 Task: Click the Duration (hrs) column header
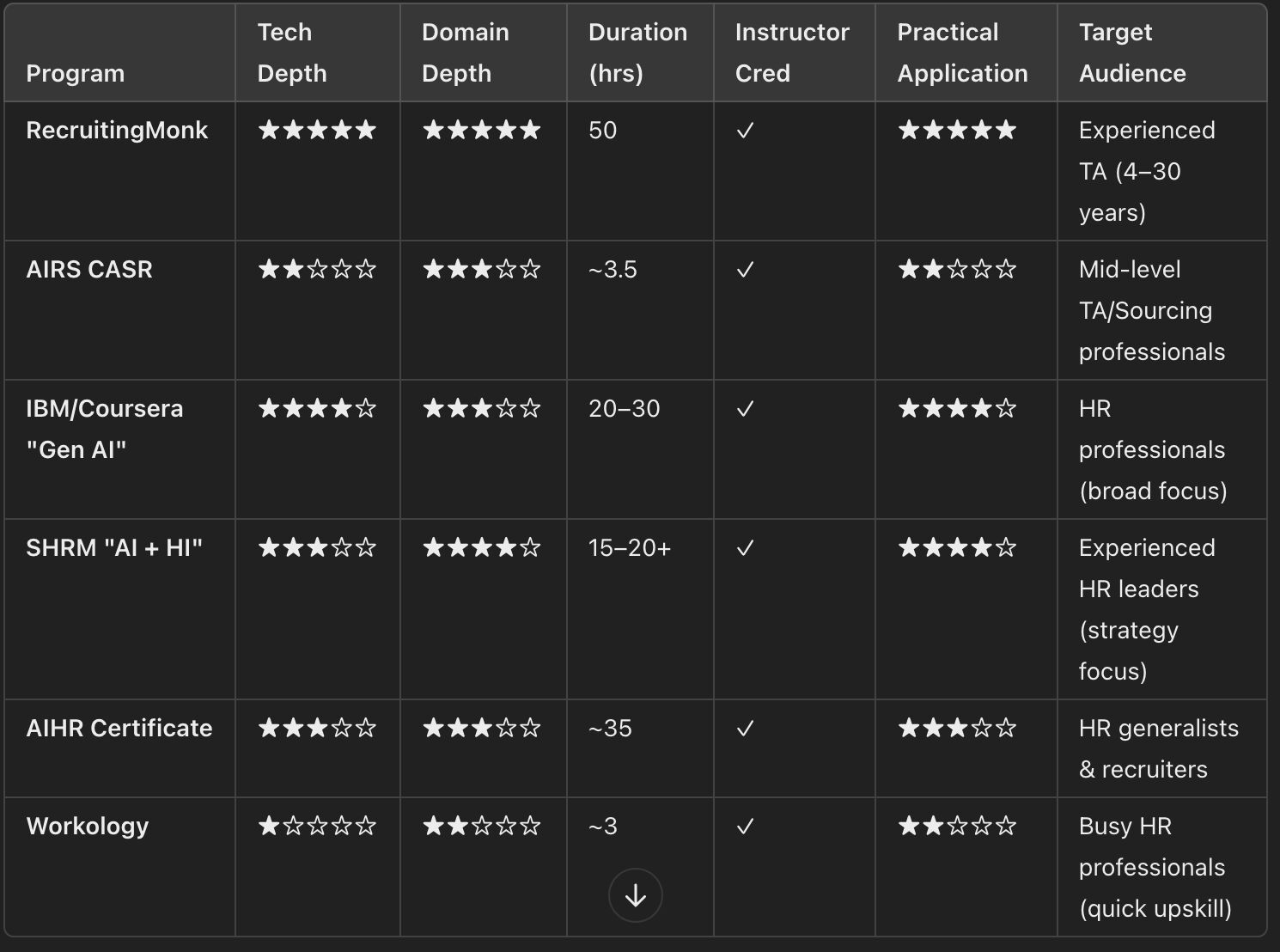pyautogui.click(x=637, y=53)
